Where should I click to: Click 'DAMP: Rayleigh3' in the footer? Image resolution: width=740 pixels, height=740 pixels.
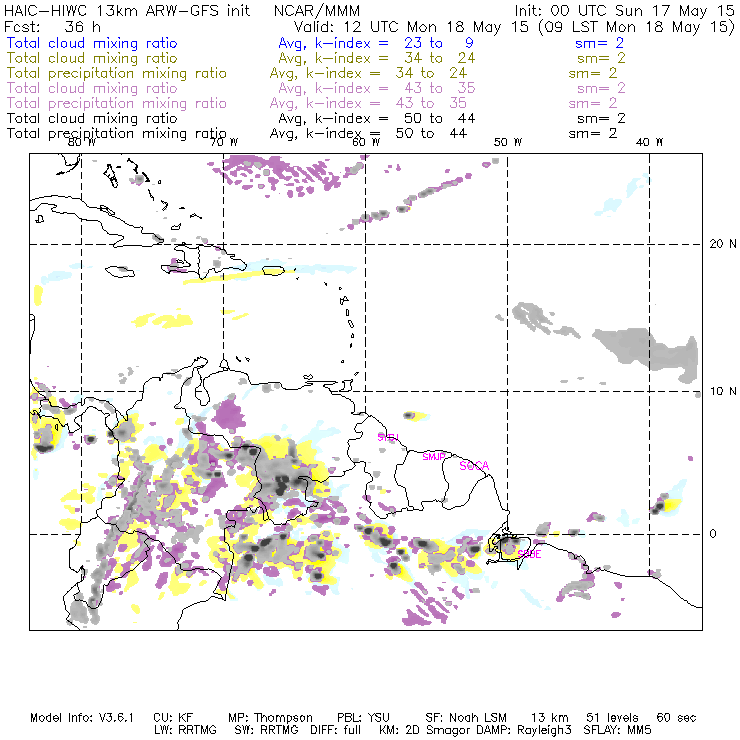click(524, 731)
